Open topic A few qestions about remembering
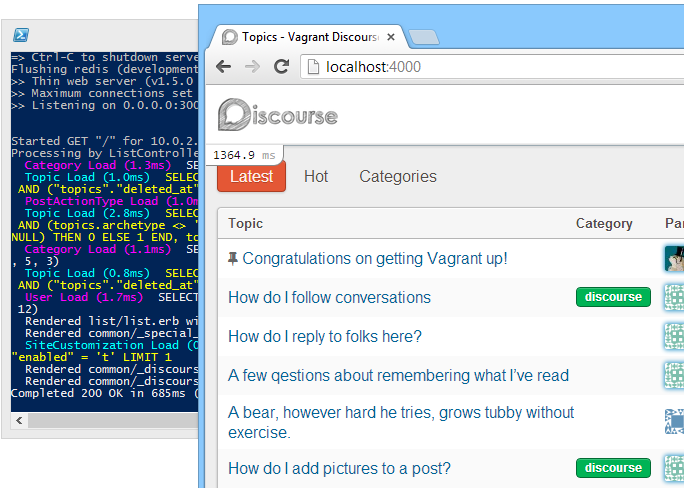 point(398,375)
